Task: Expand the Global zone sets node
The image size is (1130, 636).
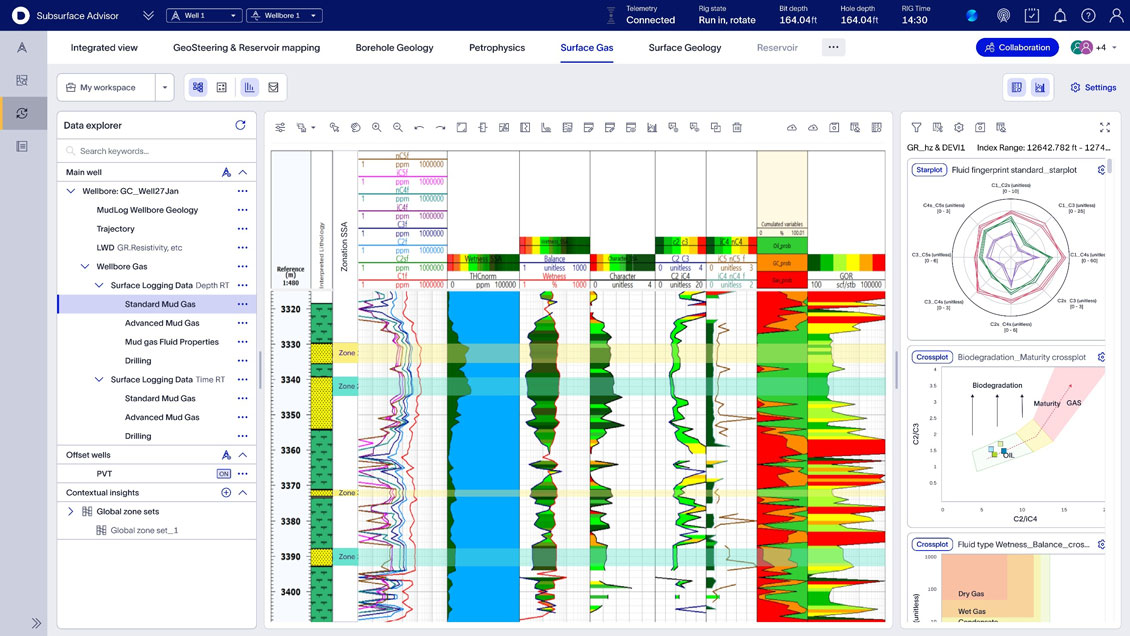Action: pos(70,512)
